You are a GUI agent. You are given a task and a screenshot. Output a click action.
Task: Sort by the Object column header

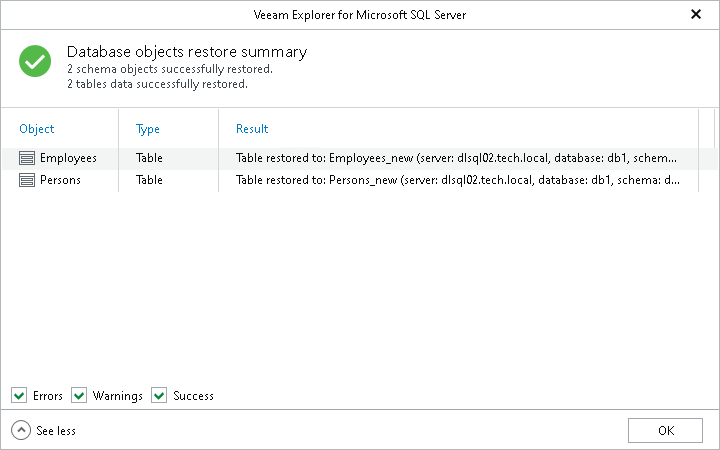[37, 129]
